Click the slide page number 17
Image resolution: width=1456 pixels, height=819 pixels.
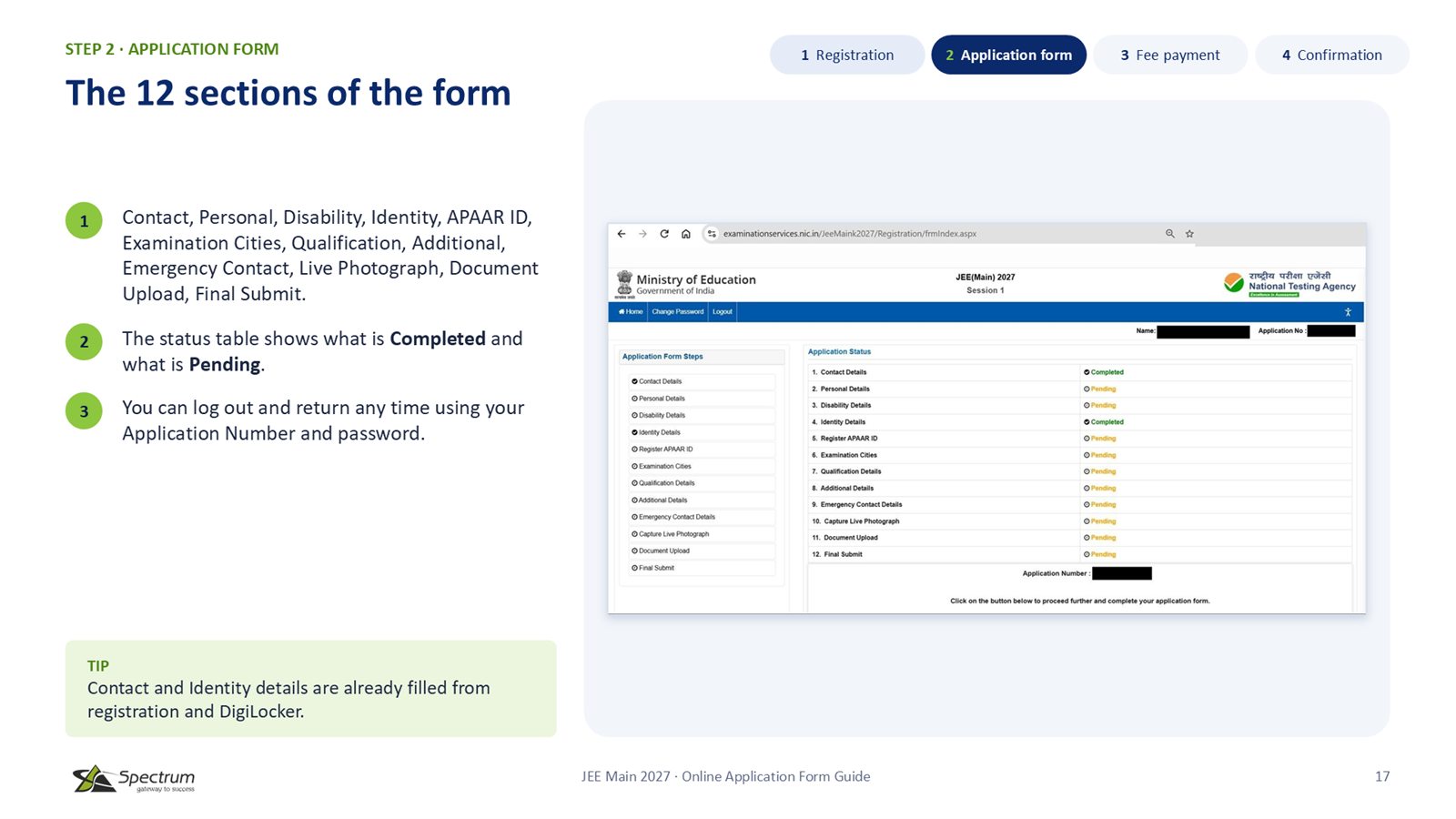pos(1382,776)
